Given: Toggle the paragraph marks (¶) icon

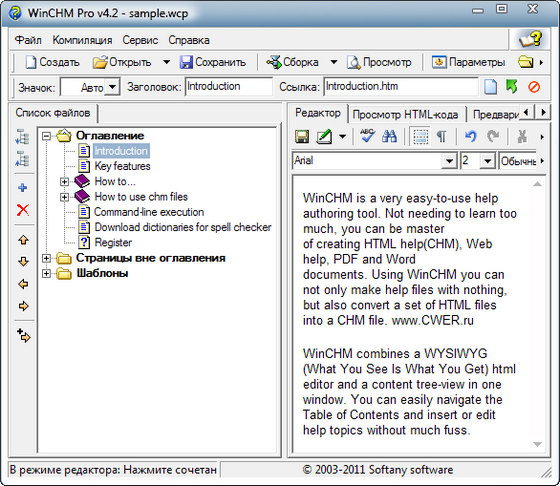Looking at the screenshot, I should point(442,136).
